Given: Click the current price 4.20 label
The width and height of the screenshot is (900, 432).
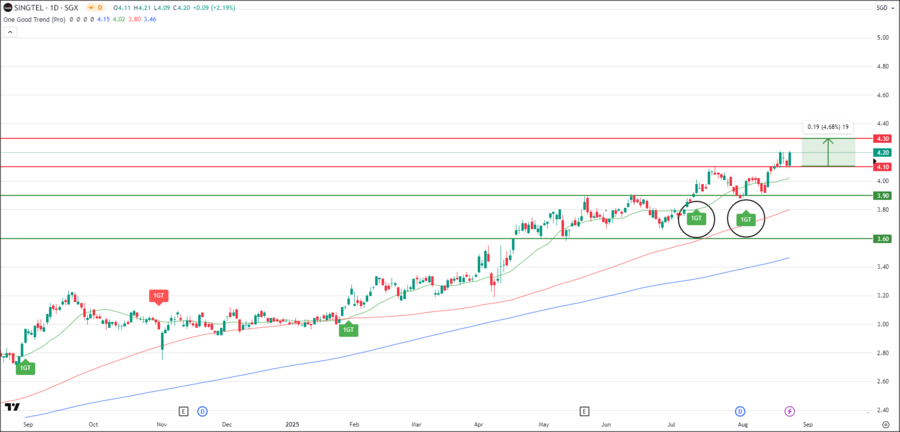Looking at the screenshot, I should pyautogui.click(x=882, y=153).
